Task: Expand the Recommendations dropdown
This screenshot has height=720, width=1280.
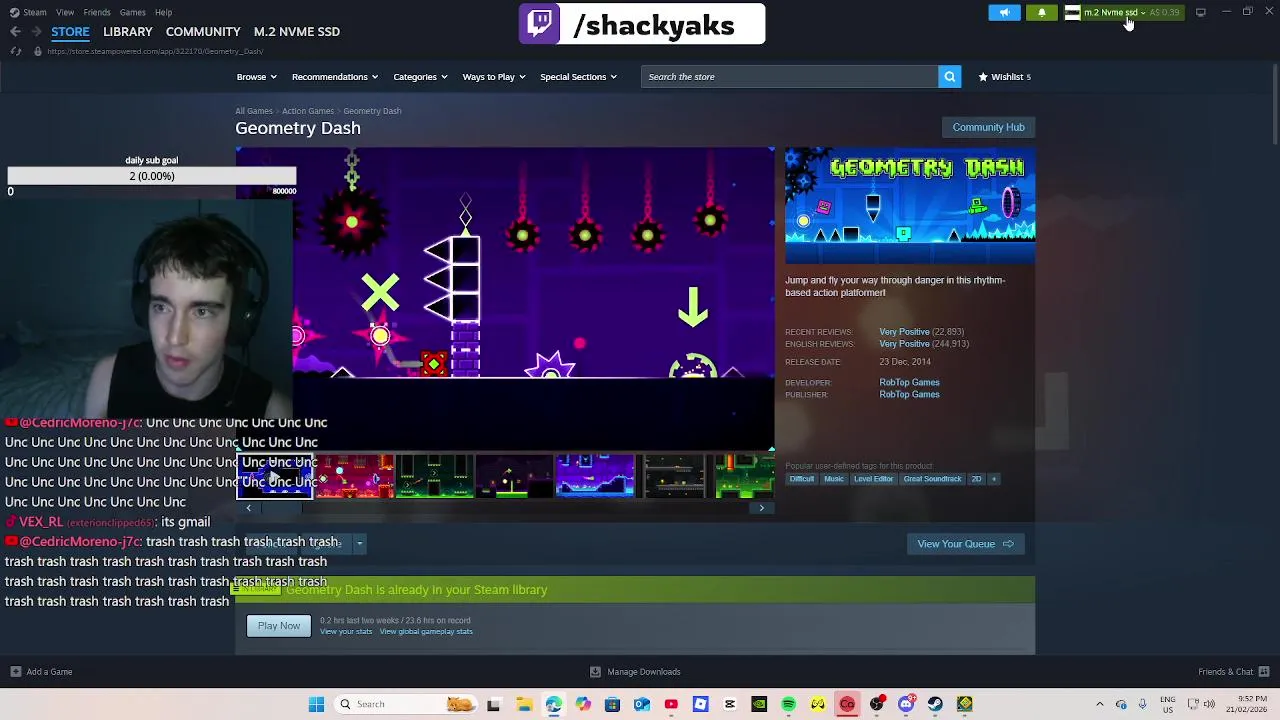Action: click(335, 77)
